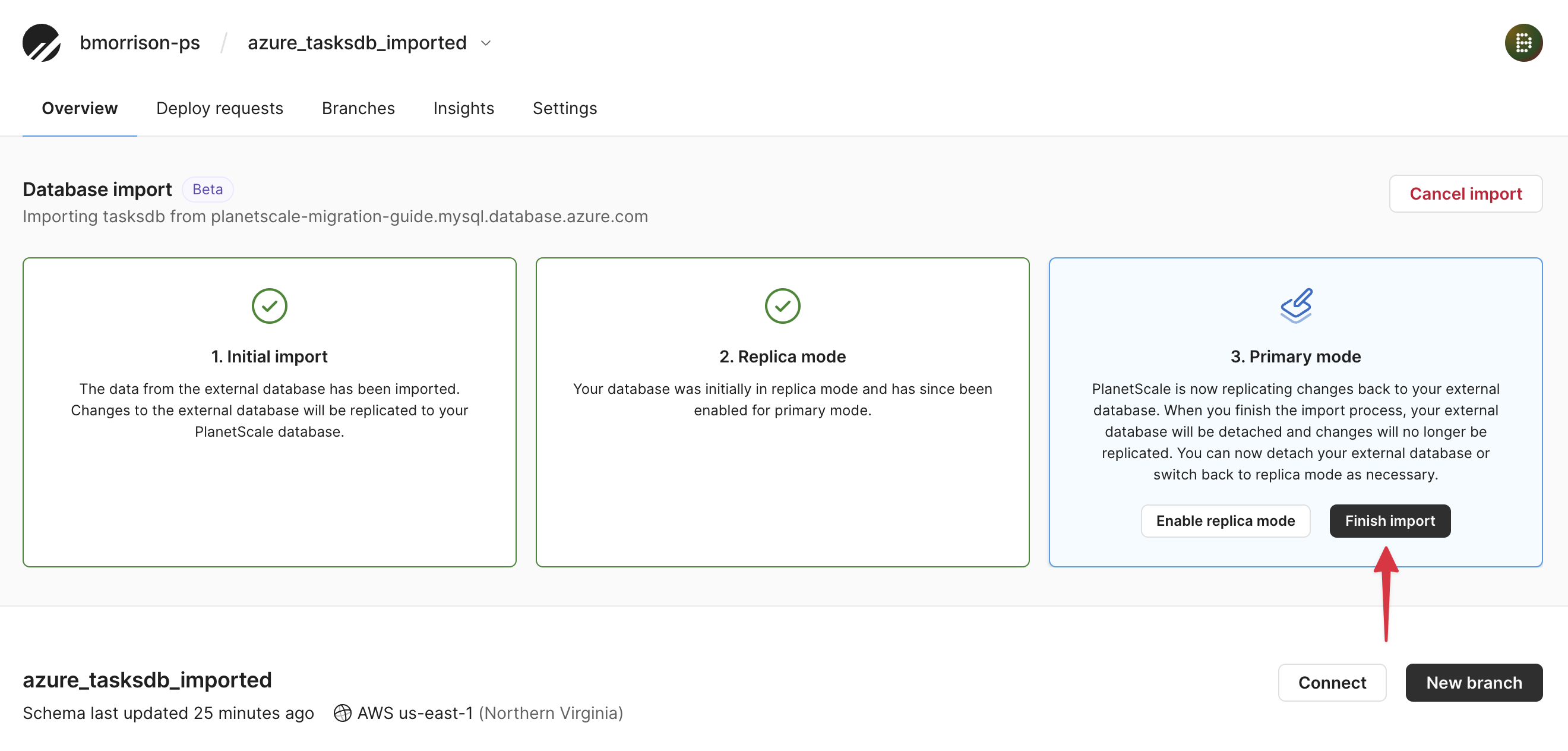Click the Cancel import button

pyautogui.click(x=1465, y=194)
